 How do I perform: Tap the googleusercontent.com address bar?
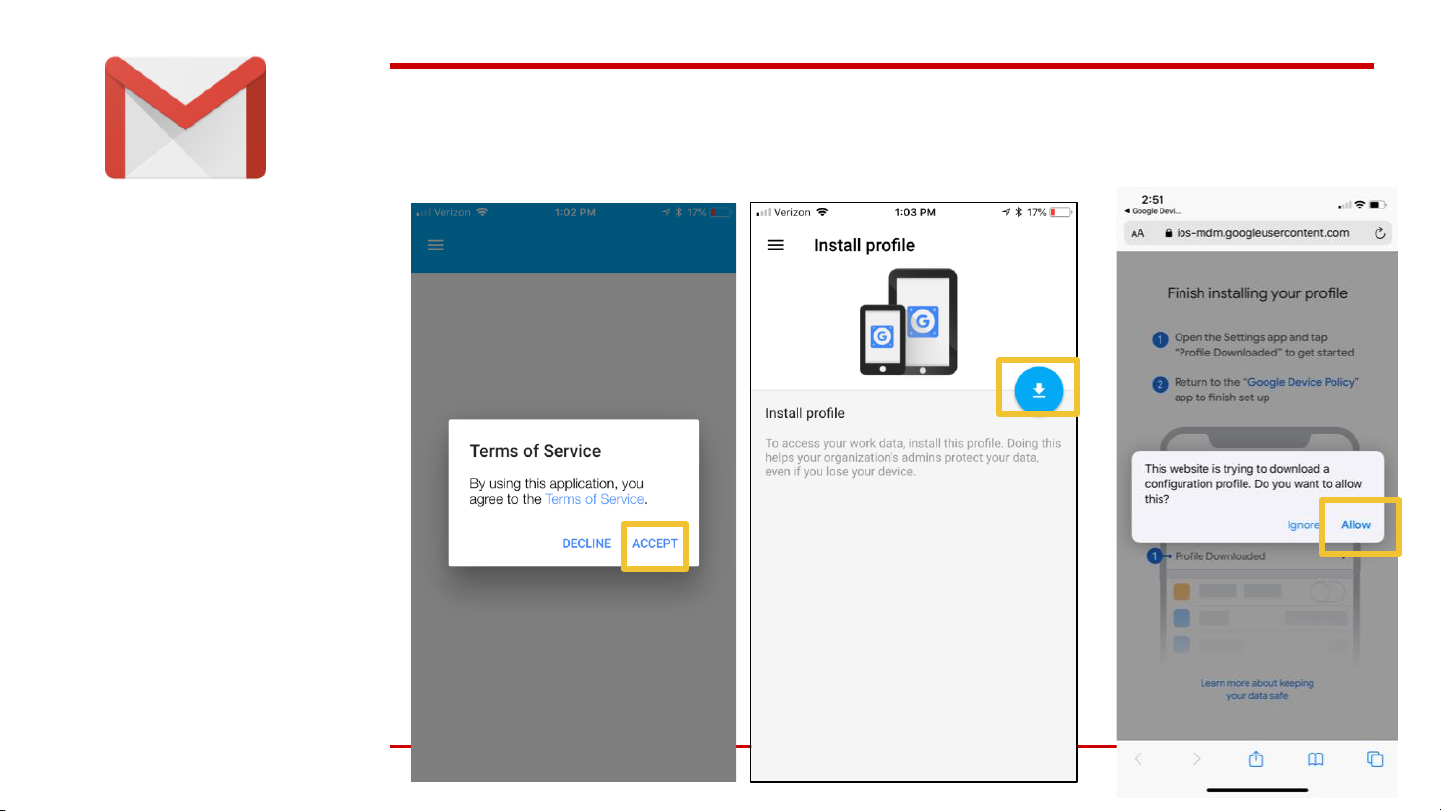click(x=1265, y=233)
